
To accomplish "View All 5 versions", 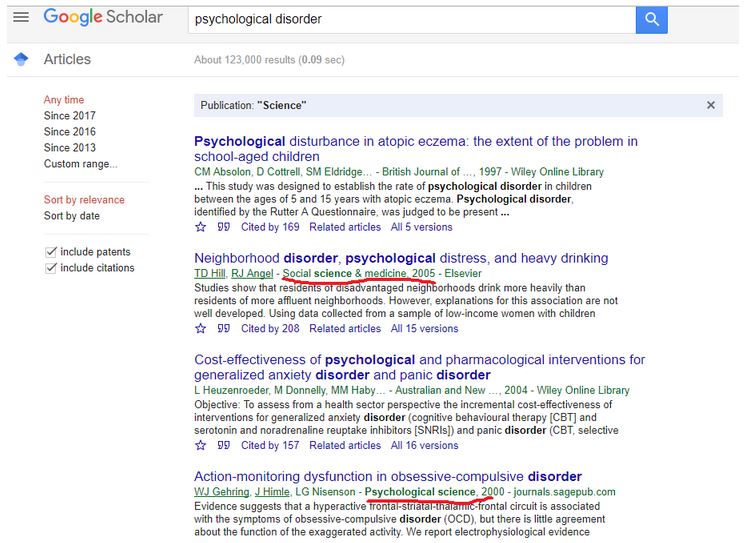I will point(421,227).
